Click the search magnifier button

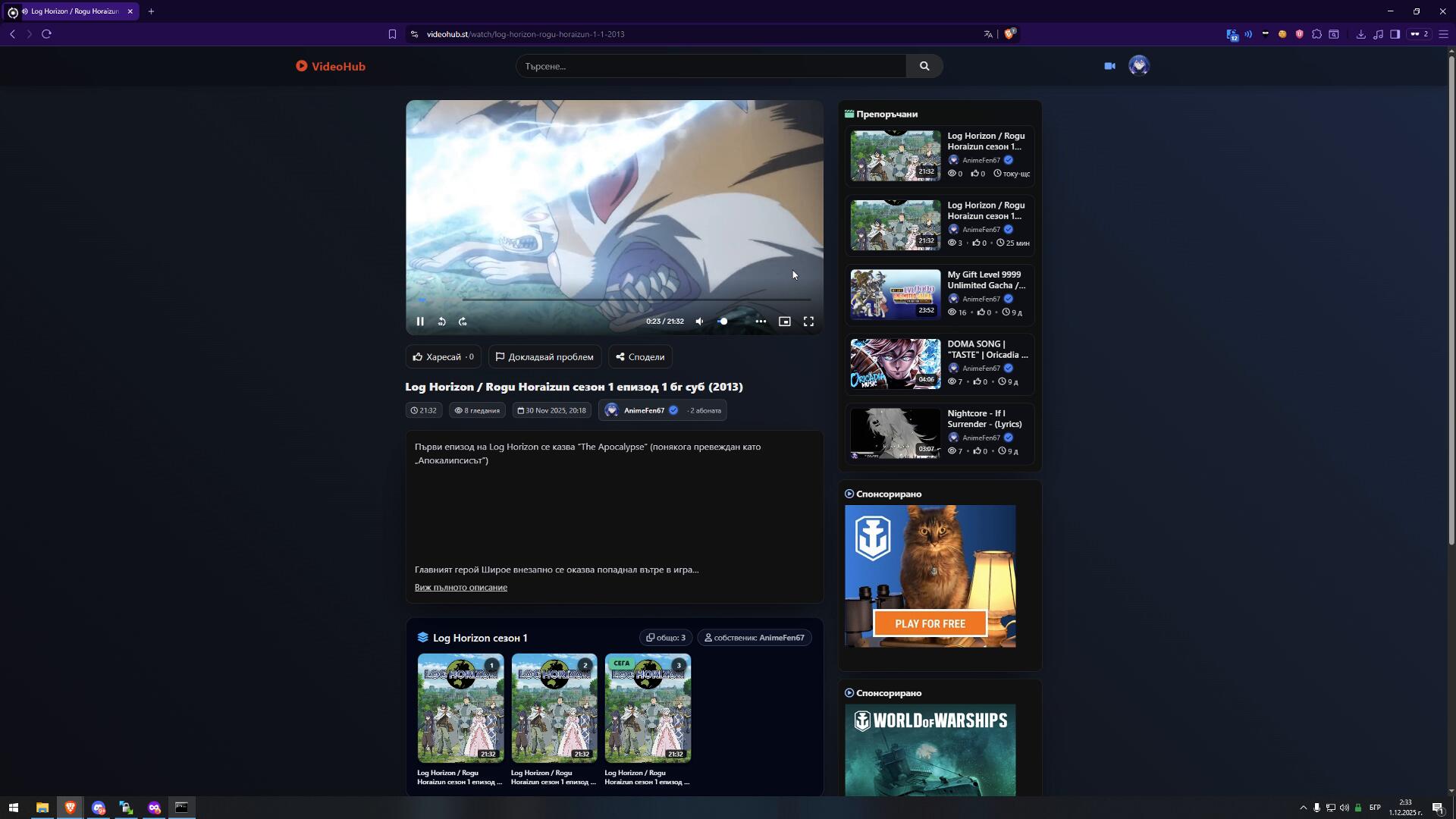[924, 66]
